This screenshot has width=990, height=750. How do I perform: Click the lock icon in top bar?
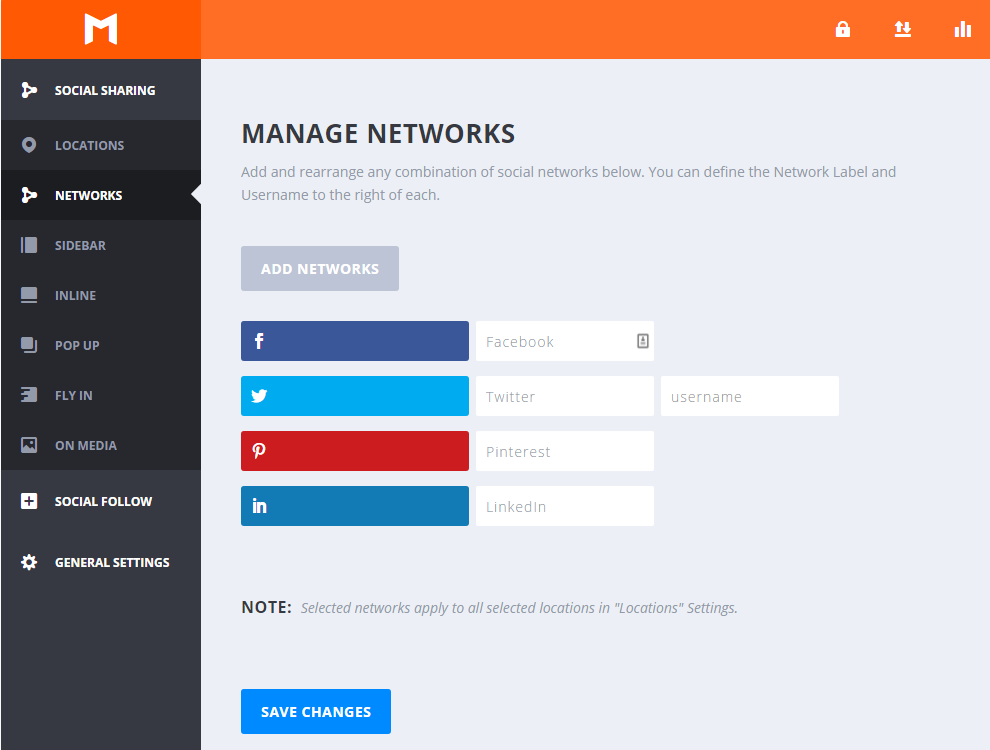tap(843, 29)
